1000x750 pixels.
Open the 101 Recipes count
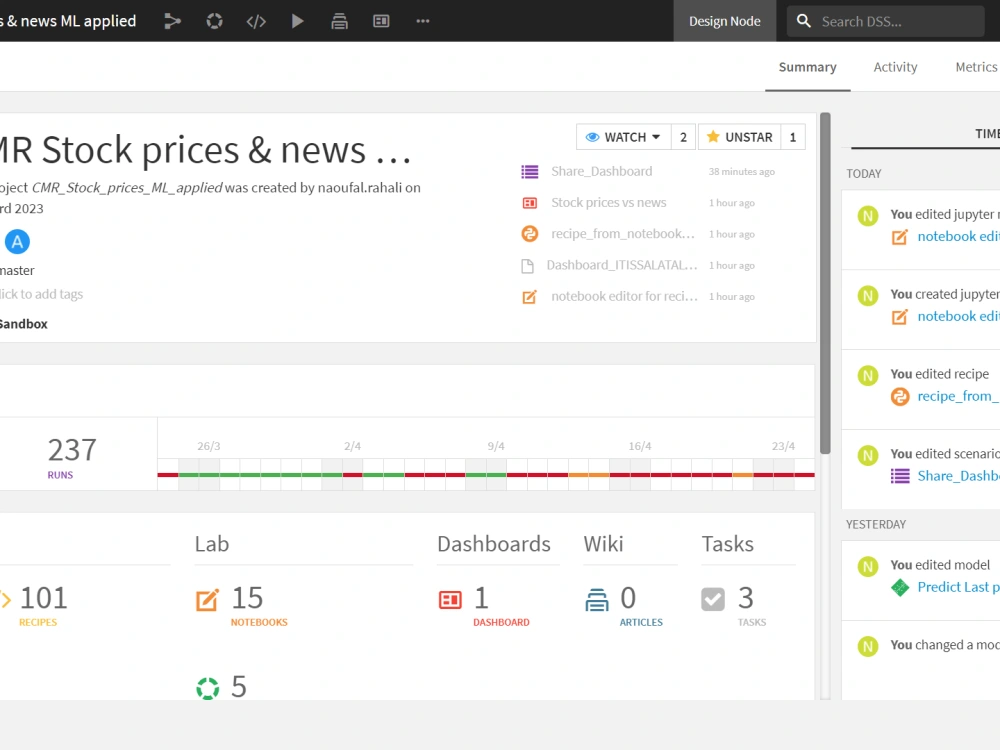(x=43, y=598)
